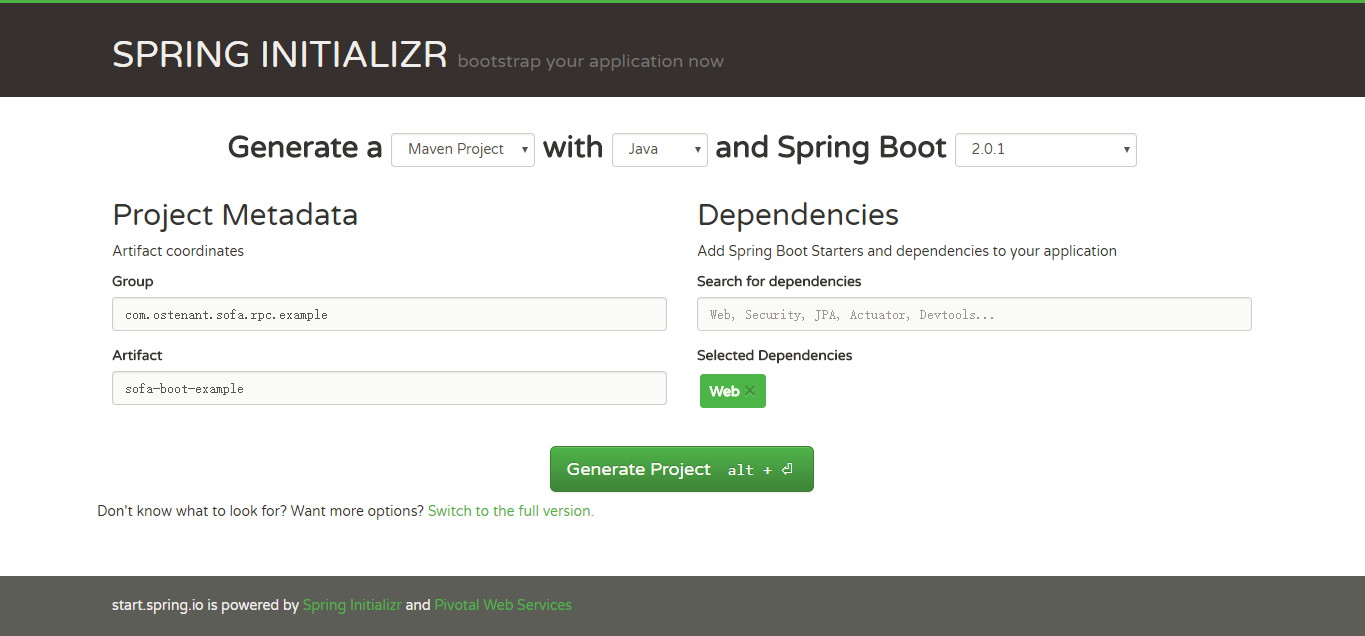Click the bootstrap your application now tagline
This screenshot has width=1365, height=636.
coord(590,61)
